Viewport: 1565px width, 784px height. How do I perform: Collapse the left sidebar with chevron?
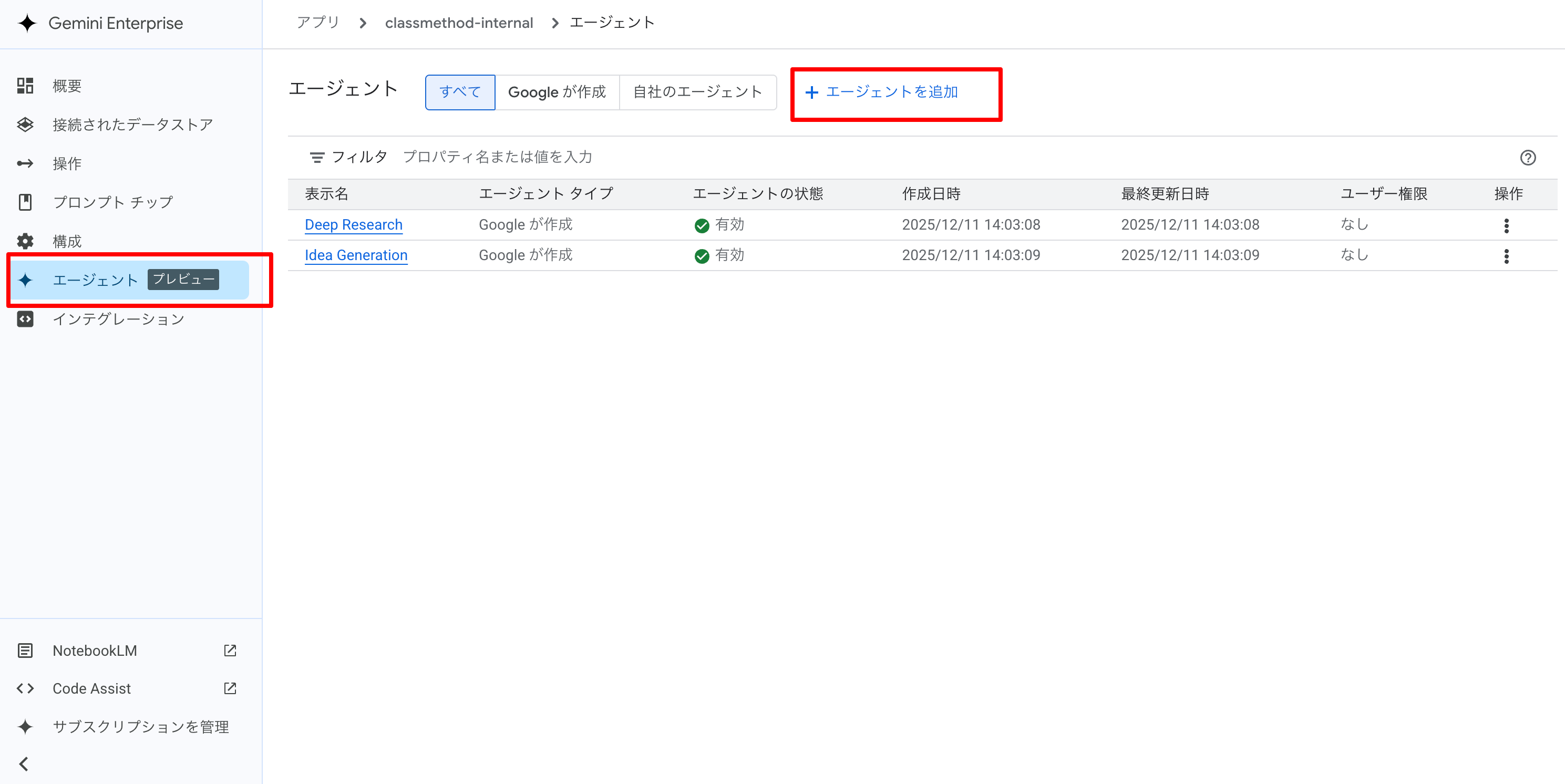tap(24, 764)
